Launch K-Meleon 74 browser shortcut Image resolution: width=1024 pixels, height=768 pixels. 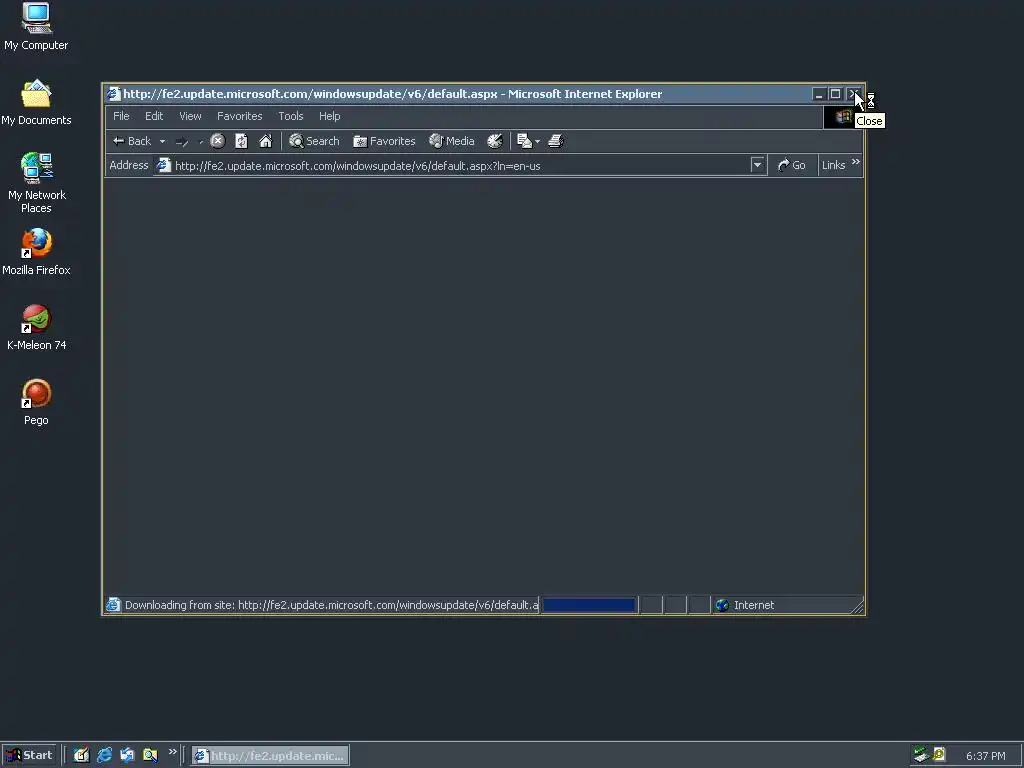point(36,327)
